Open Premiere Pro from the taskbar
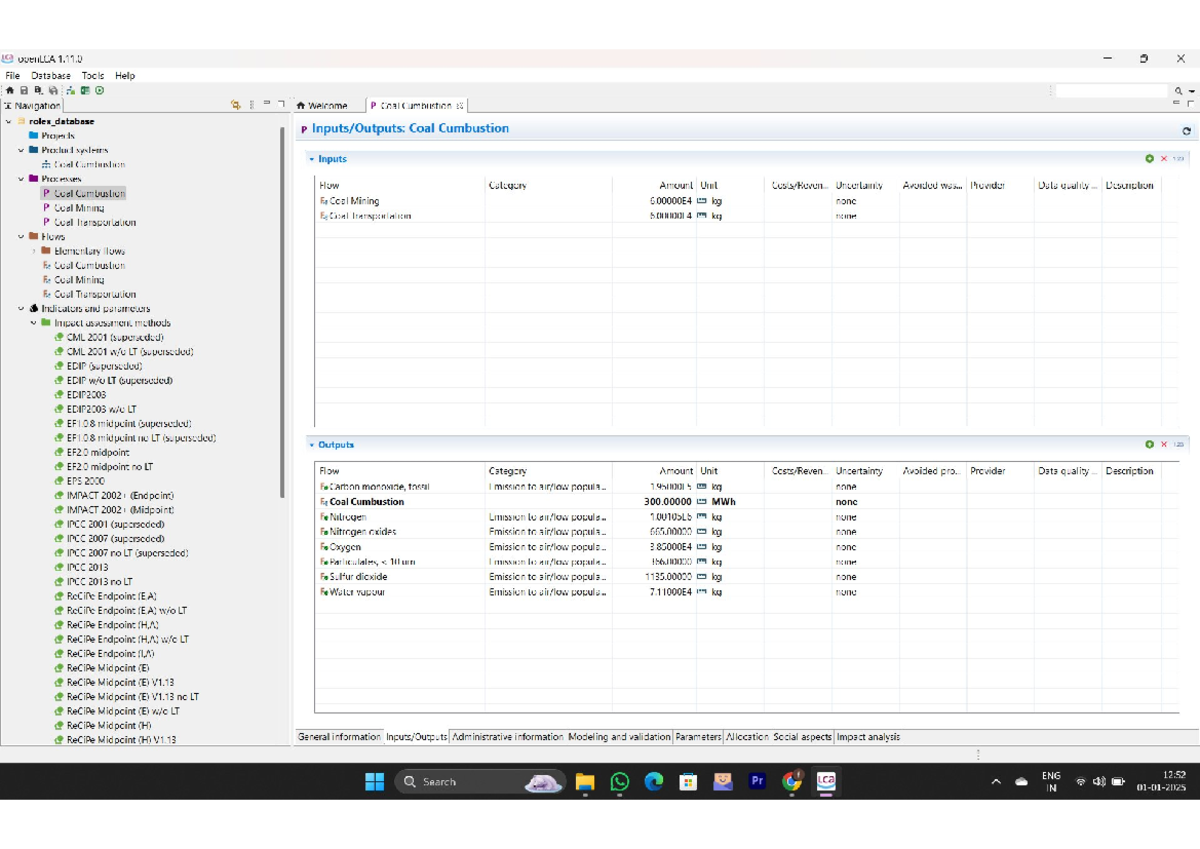This screenshot has height=849, width=1200. tap(757, 782)
